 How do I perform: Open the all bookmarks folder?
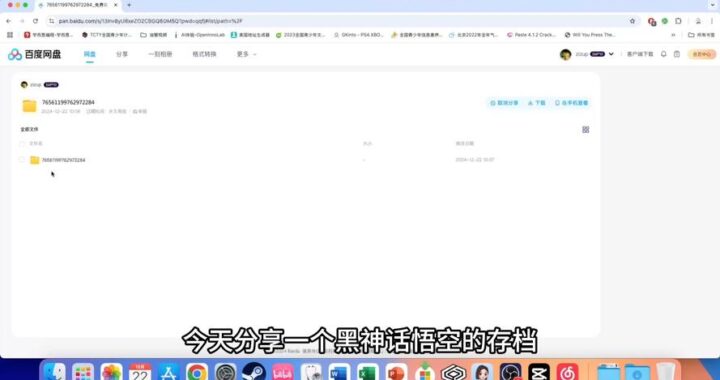pyautogui.click(x=701, y=35)
